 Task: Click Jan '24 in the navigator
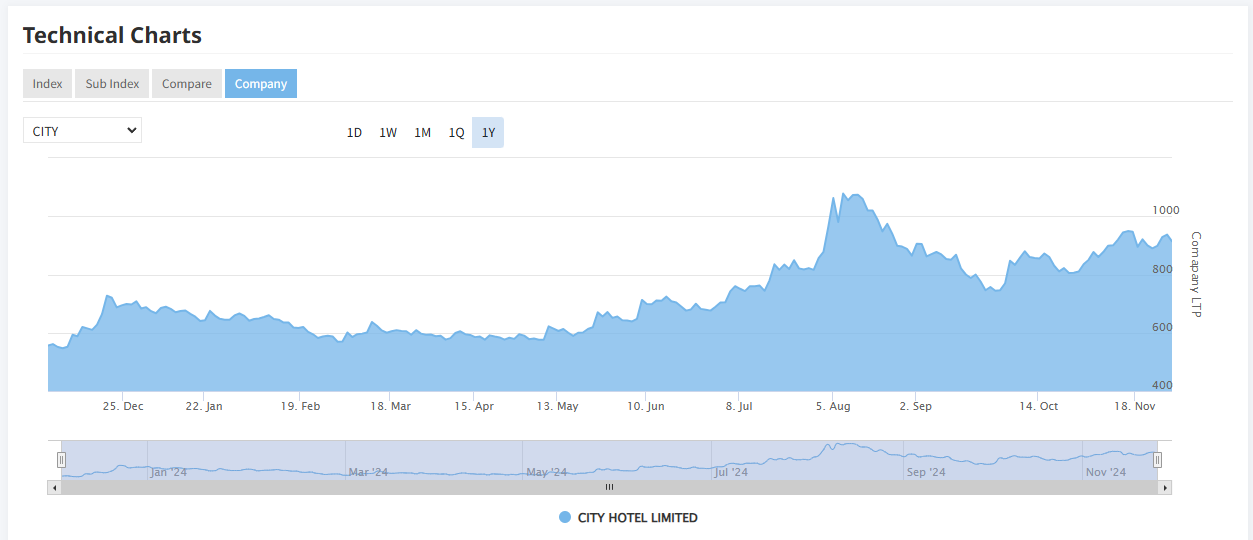pos(168,472)
